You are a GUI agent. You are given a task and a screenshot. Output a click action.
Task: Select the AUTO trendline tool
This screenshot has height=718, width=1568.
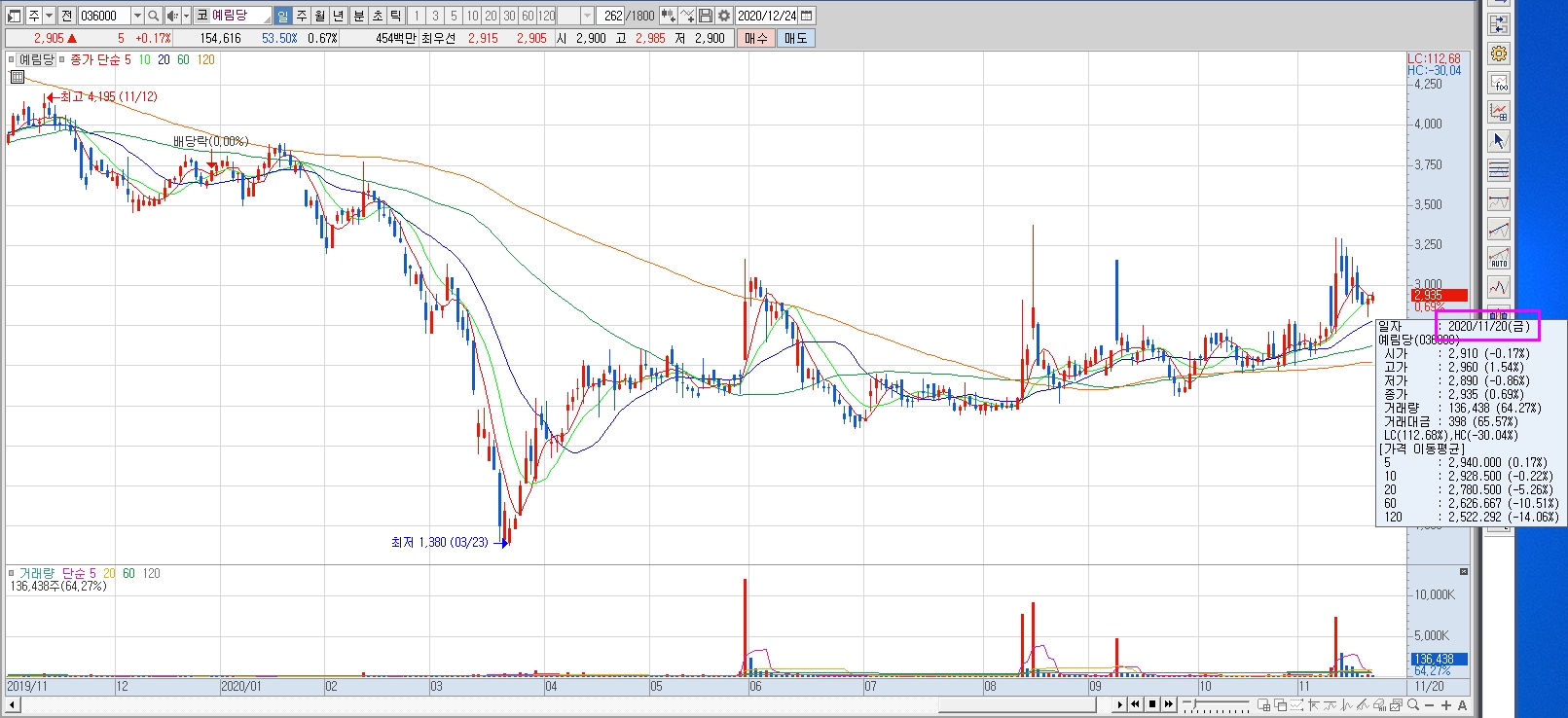point(1499,258)
